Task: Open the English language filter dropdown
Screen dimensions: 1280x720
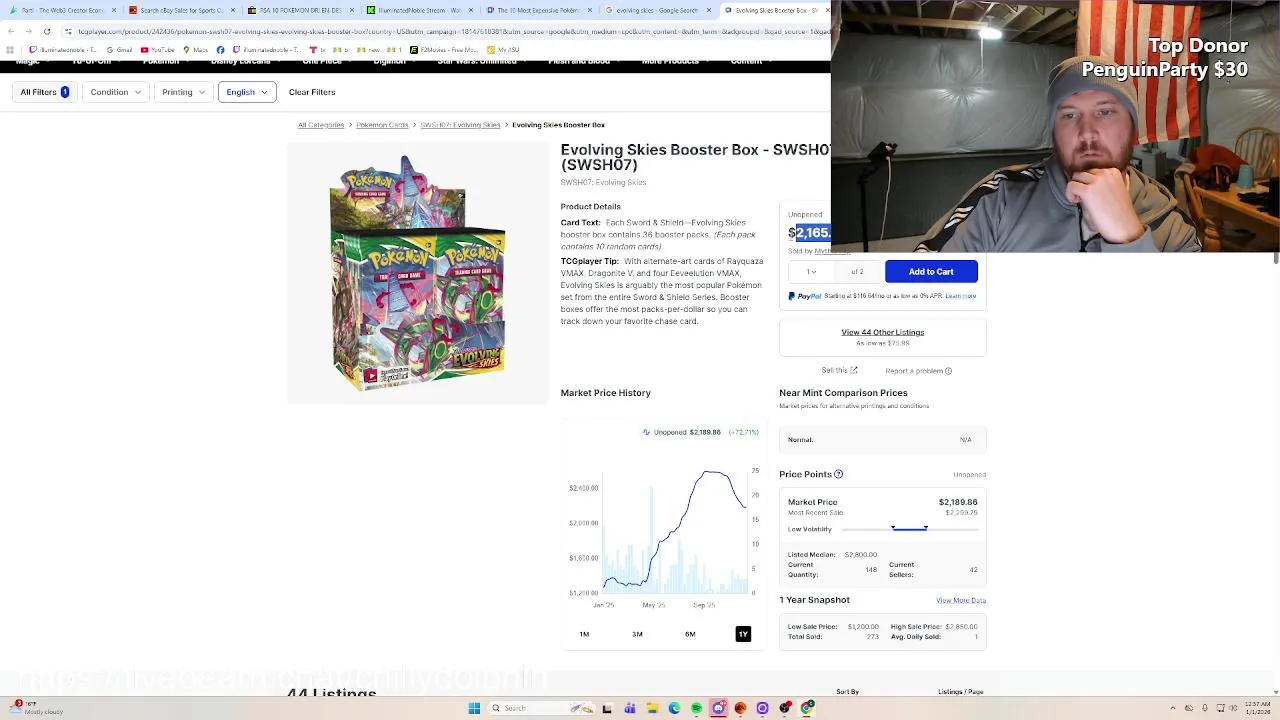Action: coord(247,92)
